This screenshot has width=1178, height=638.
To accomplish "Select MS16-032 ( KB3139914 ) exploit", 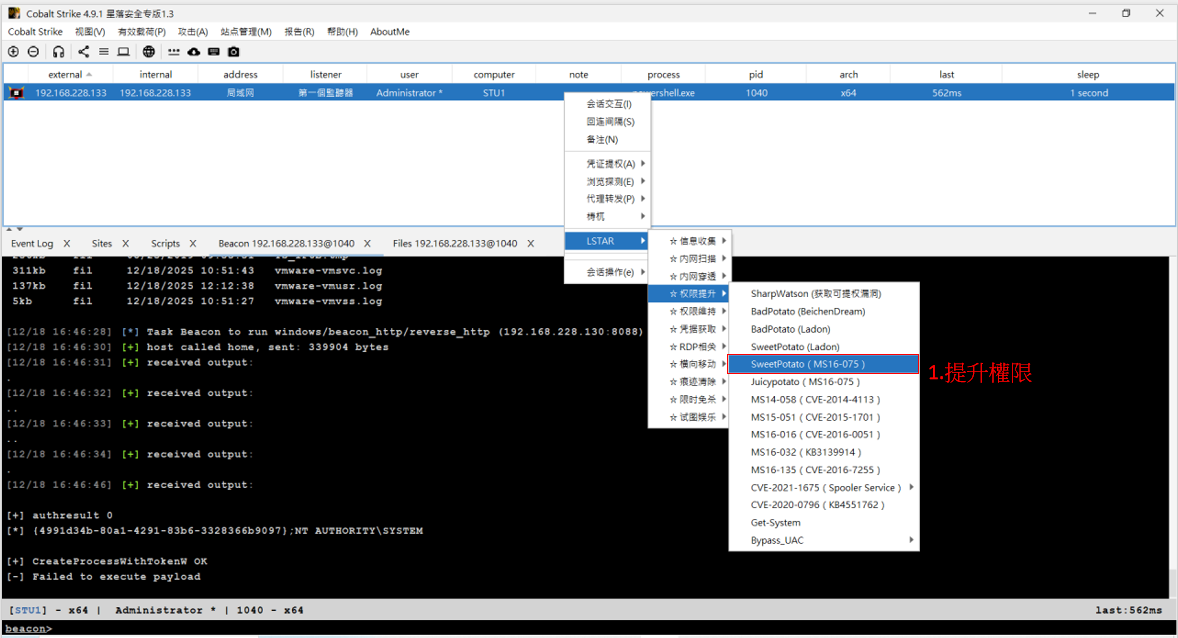I will pos(823,452).
